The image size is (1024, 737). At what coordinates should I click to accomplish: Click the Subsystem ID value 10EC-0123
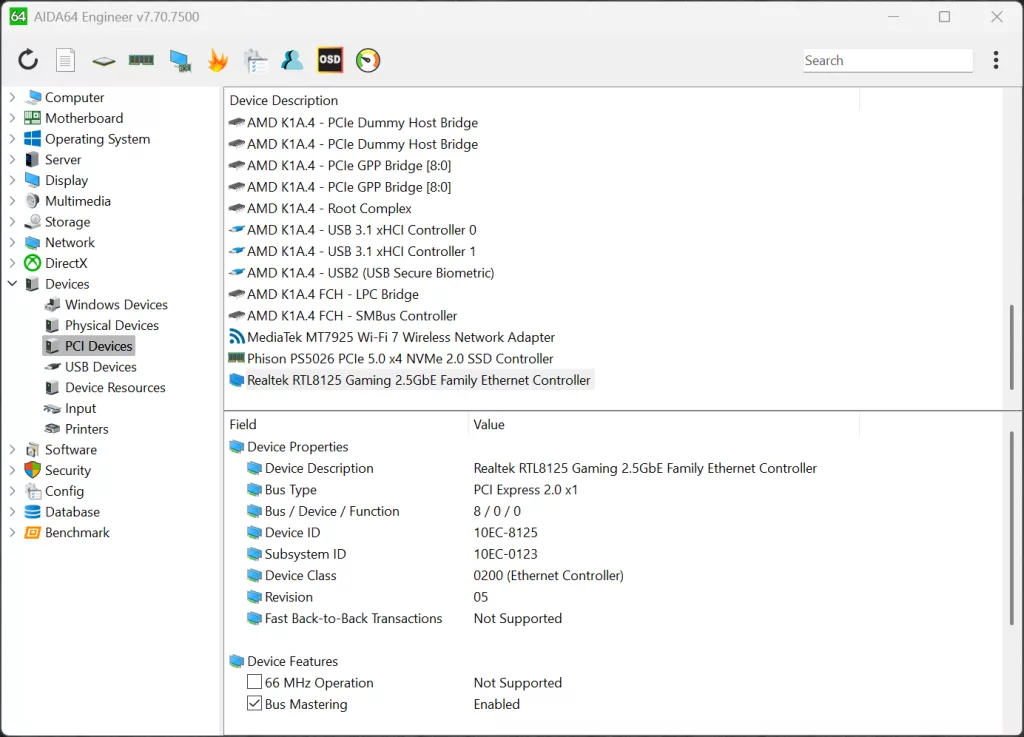point(505,554)
